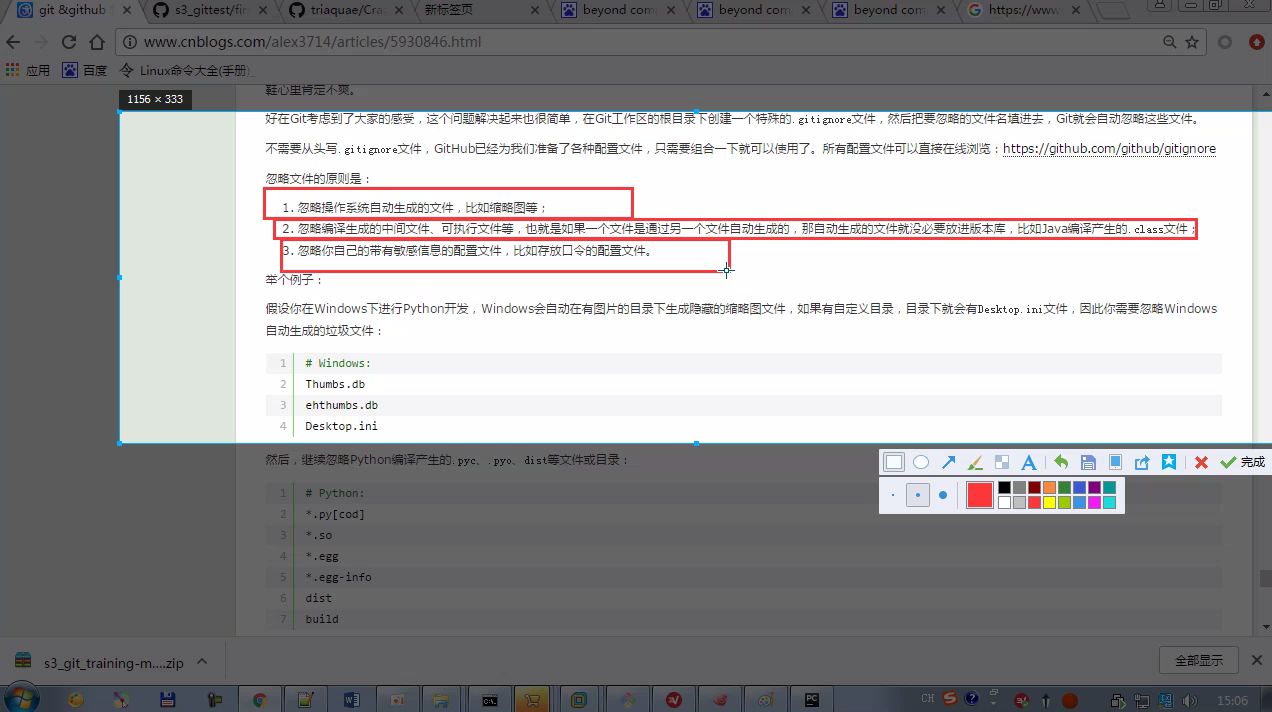Screen dimensions: 1272x712
Task: Pick the yellow color swatch
Action: (x=1049, y=503)
